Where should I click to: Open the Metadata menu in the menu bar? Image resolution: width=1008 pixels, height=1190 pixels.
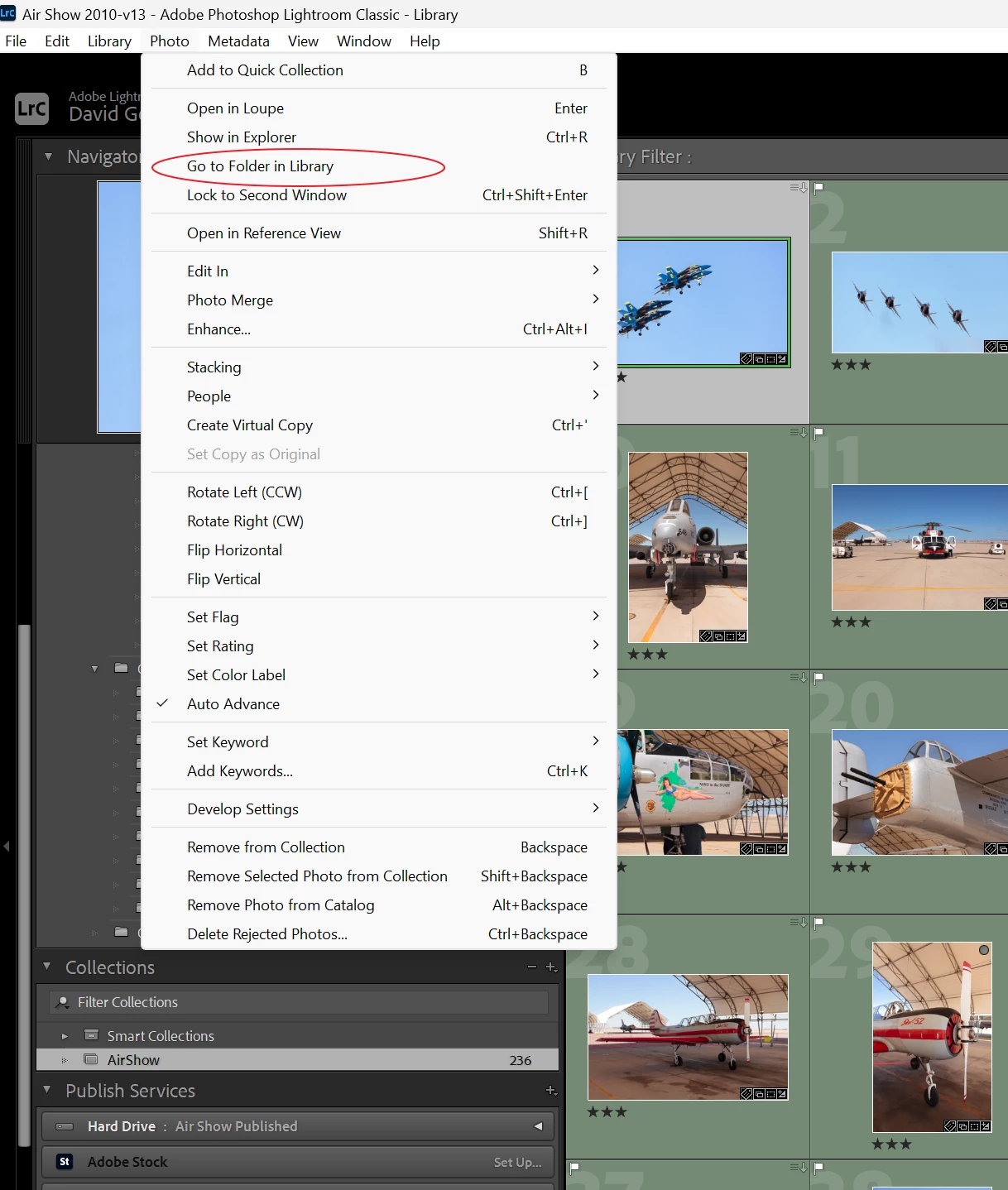point(238,41)
